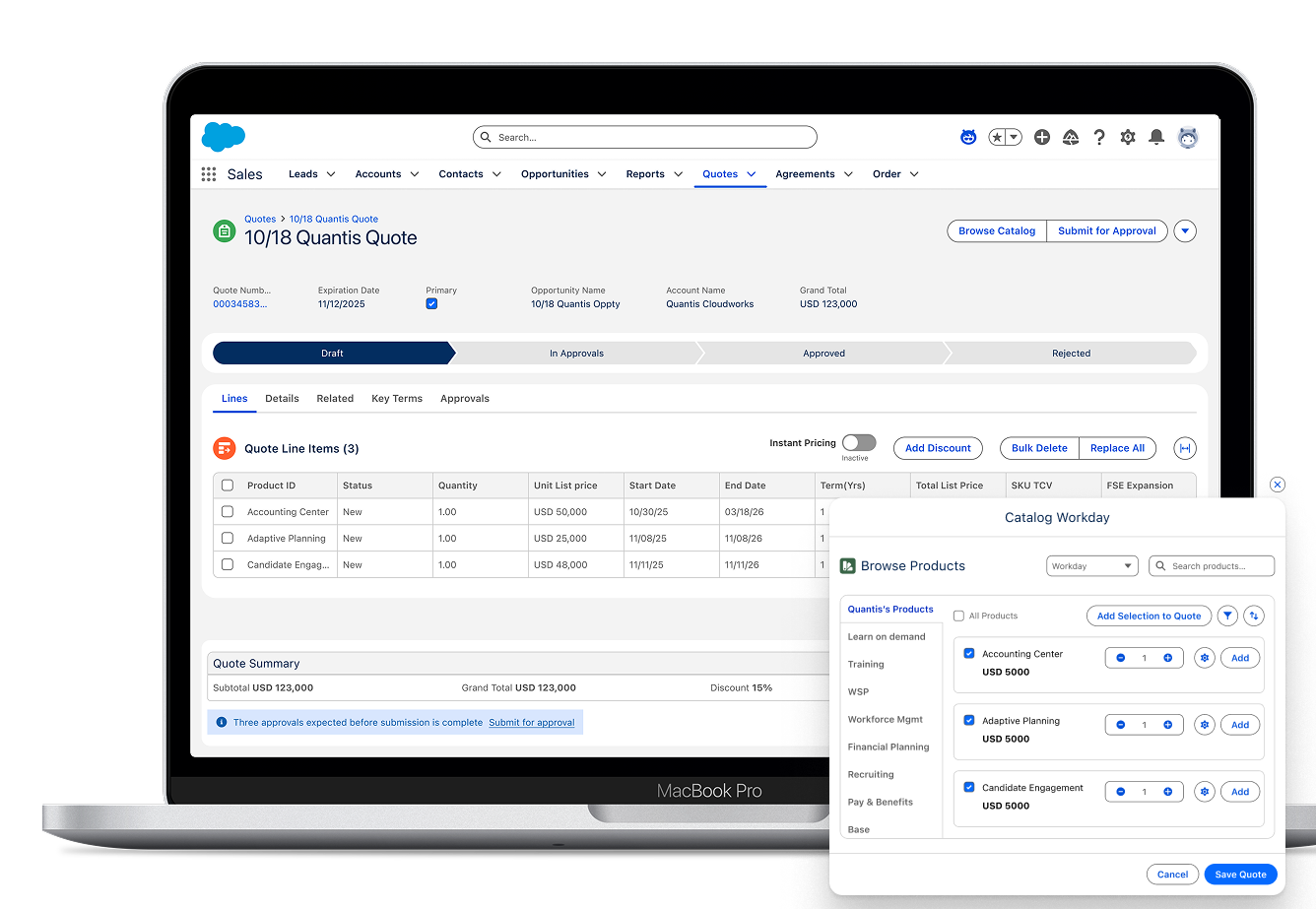Switch to the Approvals tab
This screenshot has width=1316, height=909.
click(465, 399)
